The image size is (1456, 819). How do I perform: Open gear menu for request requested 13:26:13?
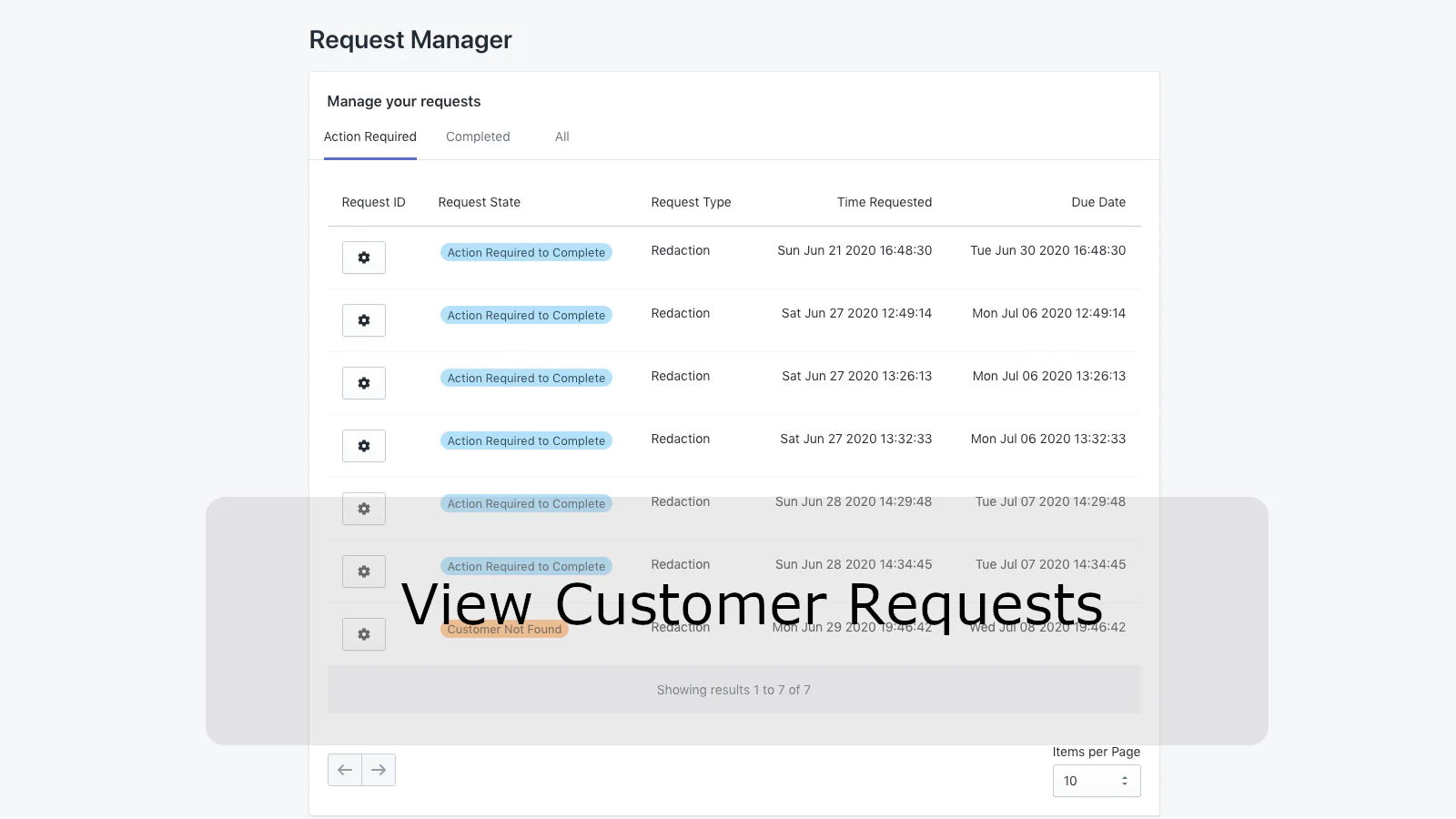tap(364, 383)
